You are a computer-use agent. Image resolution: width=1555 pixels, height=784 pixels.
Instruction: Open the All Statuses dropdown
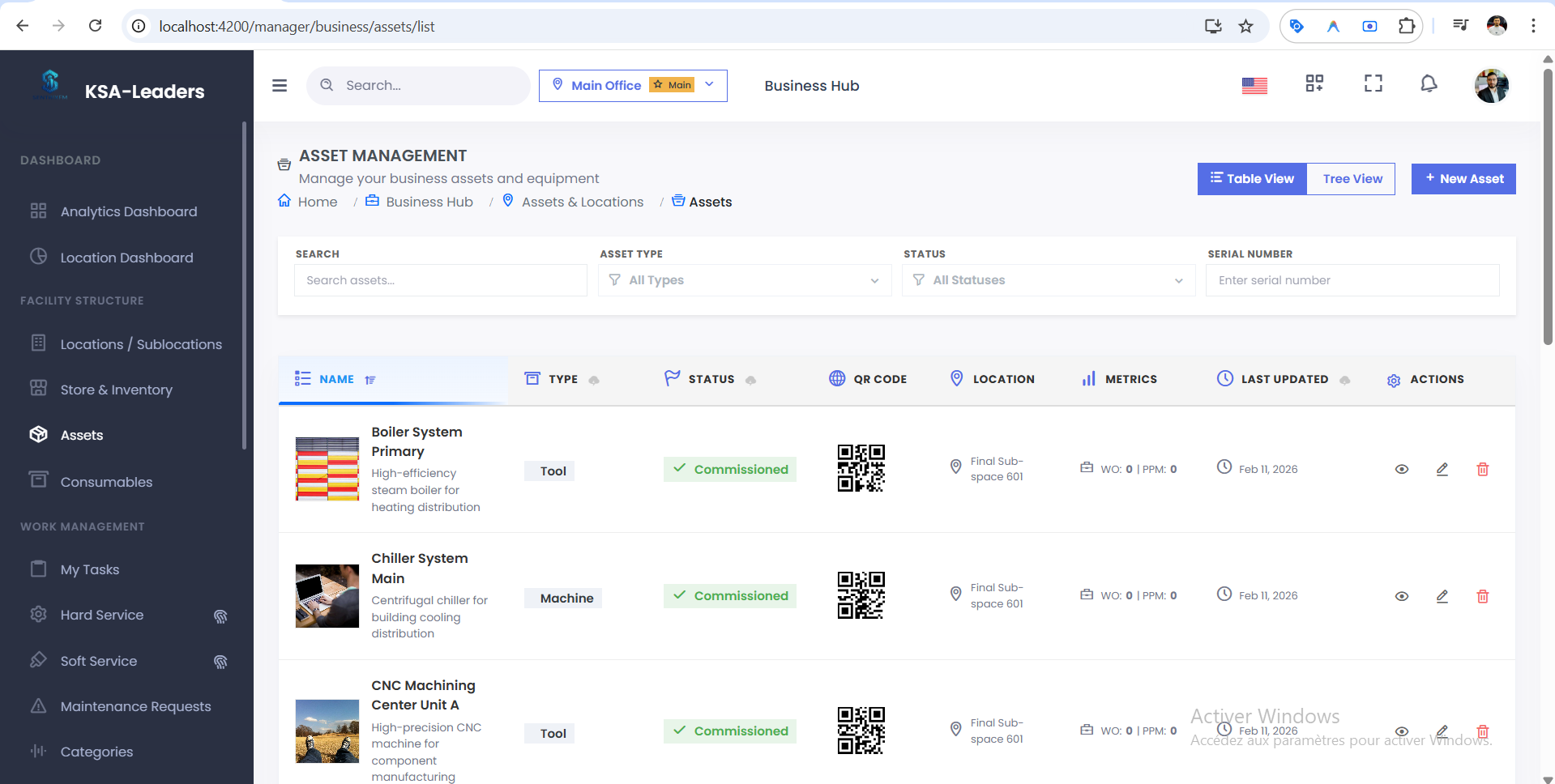(x=1048, y=280)
